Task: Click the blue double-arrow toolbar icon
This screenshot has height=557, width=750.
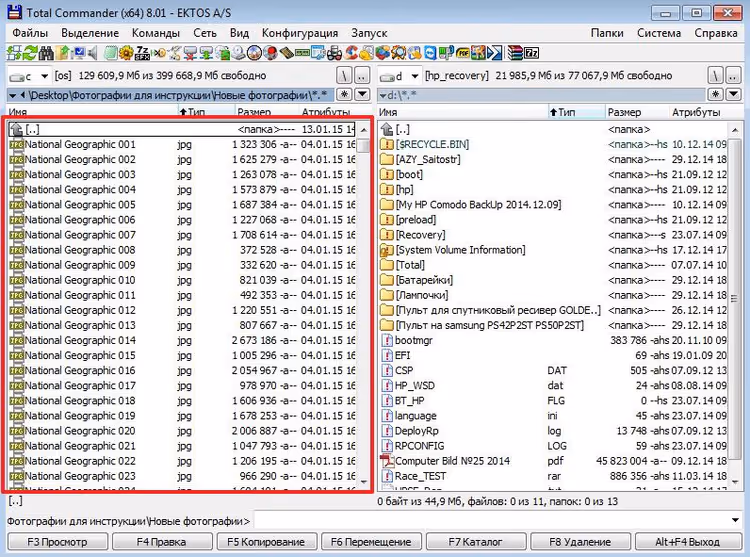Action: coord(495,53)
